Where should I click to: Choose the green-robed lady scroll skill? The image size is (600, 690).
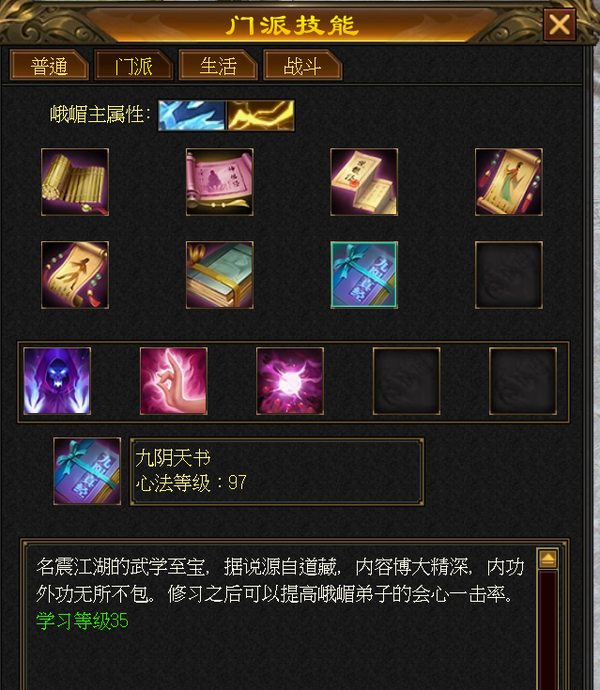coord(509,182)
